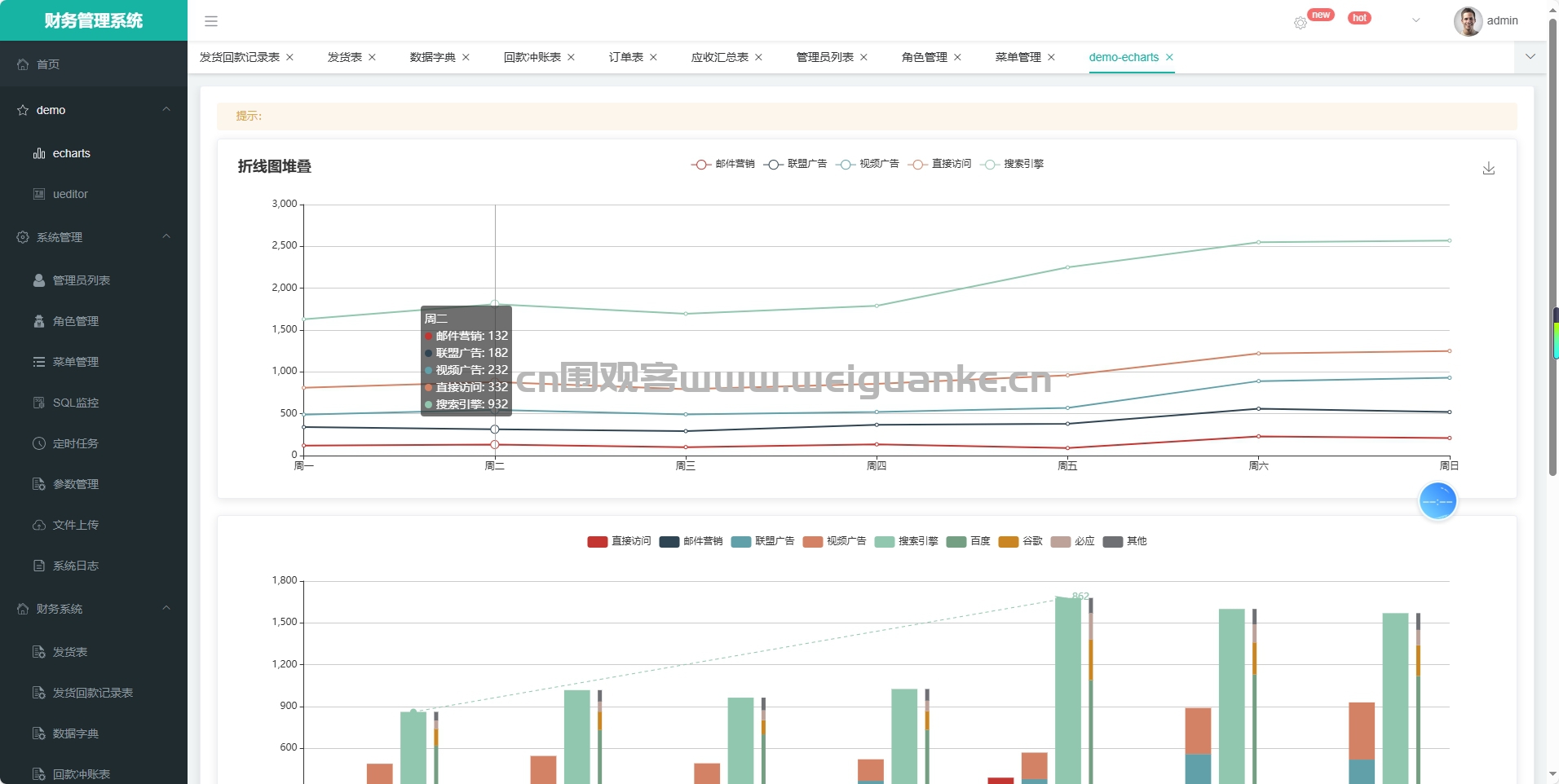Download the line chart as image

pyautogui.click(x=1489, y=168)
